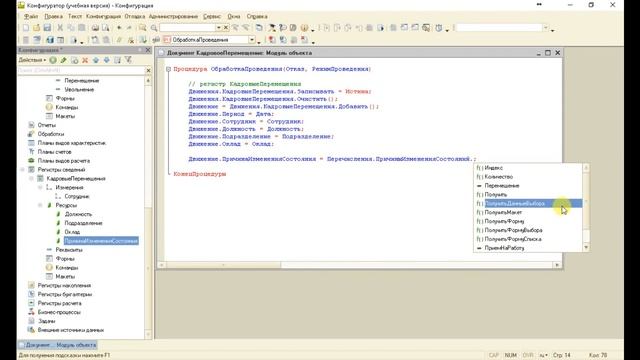
Task: Click the Move down arrow in Configuration panel
Action: tap(107, 60)
